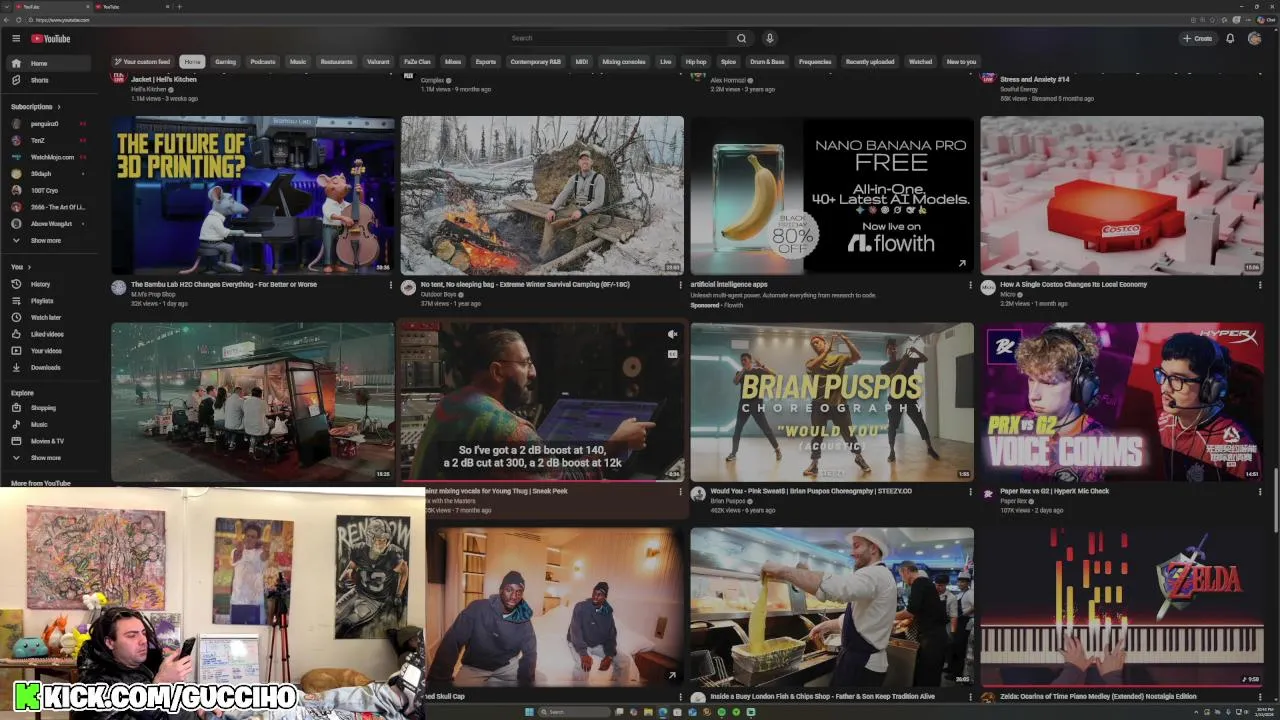This screenshot has height=720, width=1280.
Task: Click the Create button
Action: 1197,38
